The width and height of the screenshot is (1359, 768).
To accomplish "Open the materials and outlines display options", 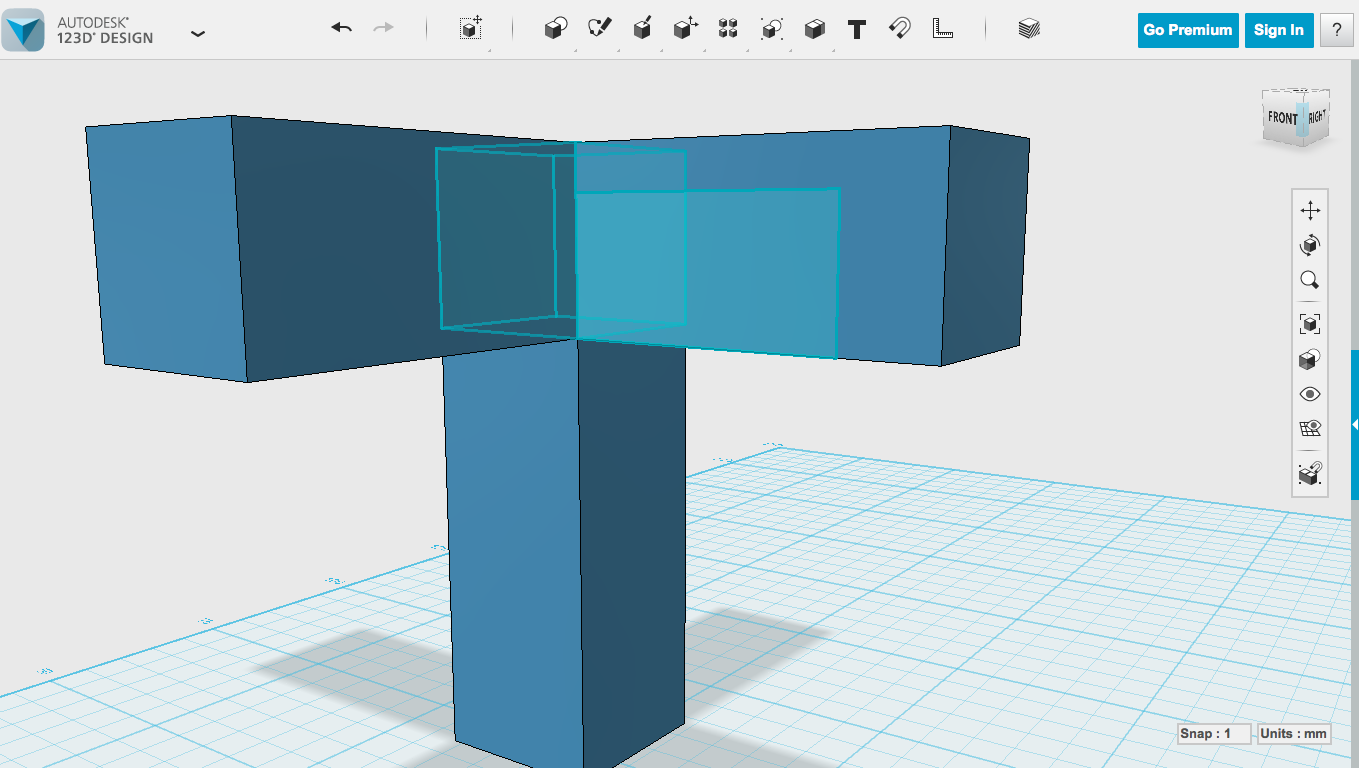I will 1310,359.
